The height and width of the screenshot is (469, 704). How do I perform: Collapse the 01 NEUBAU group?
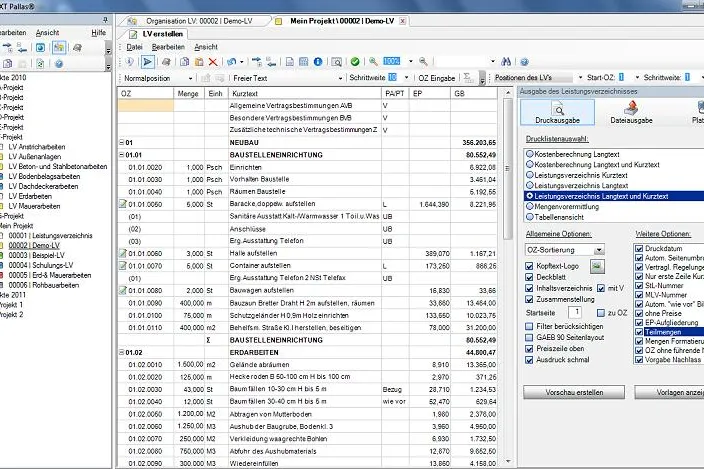pyautogui.click(x=122, y=142)
